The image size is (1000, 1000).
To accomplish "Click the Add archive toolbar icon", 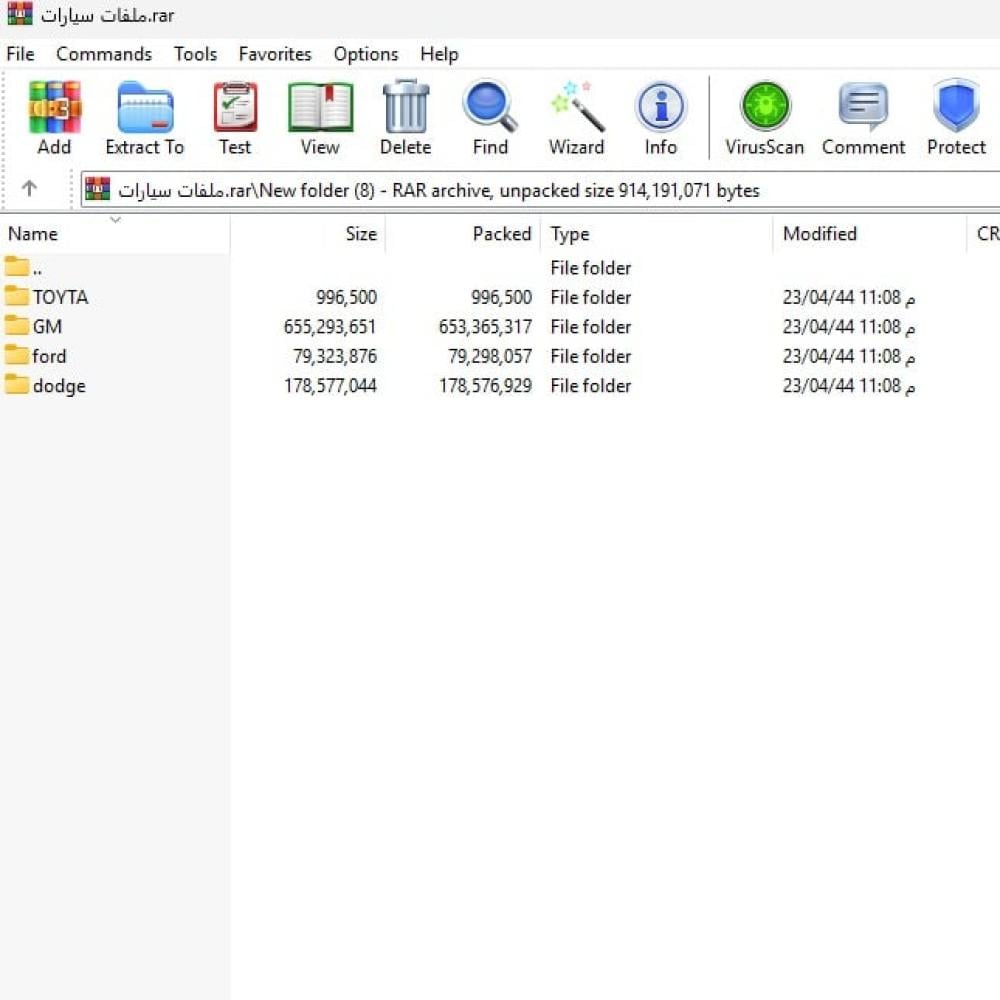I will tap(54, 108).
